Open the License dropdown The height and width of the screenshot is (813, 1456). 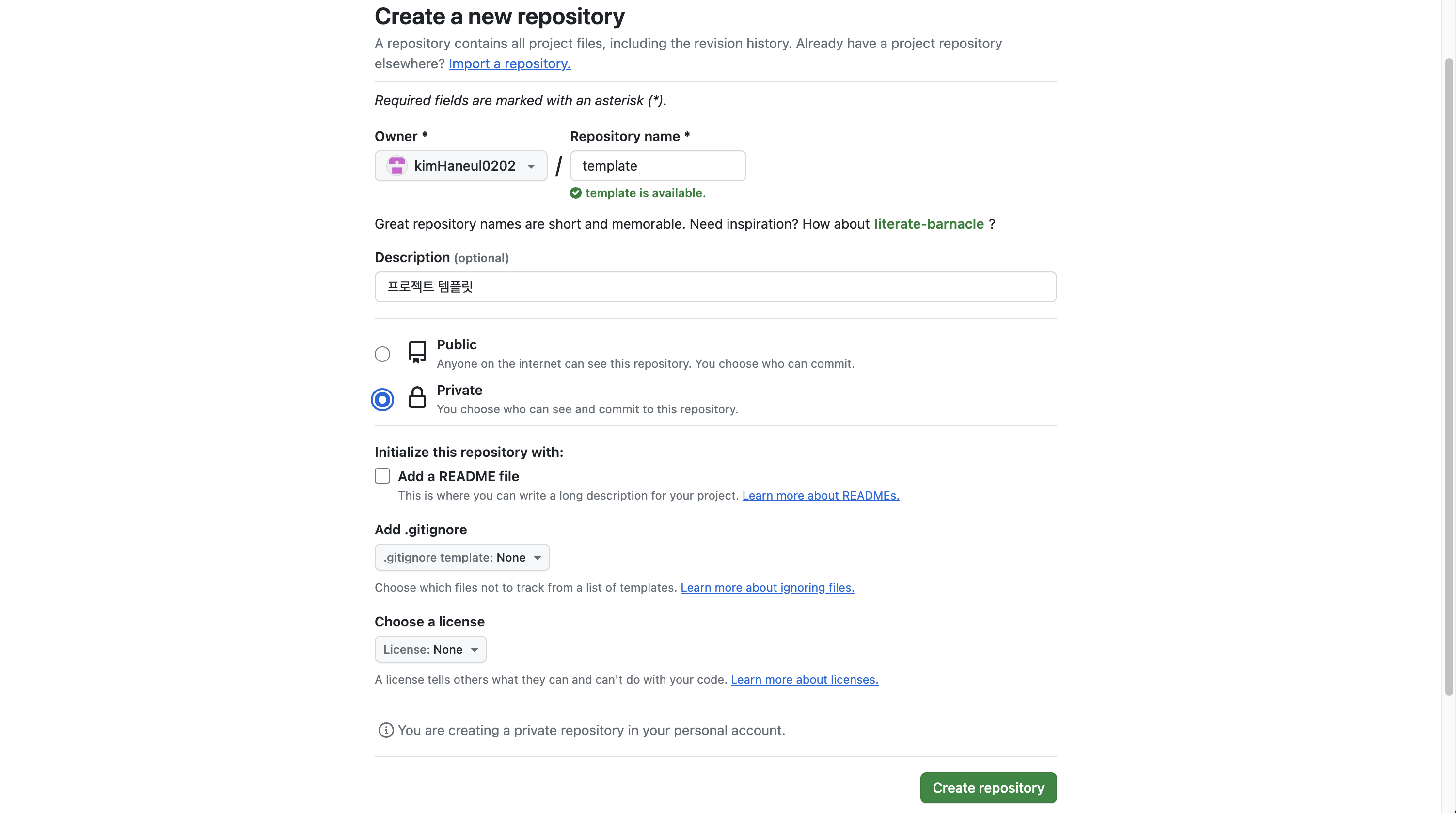pyautogui.click(x=431, y=649)
